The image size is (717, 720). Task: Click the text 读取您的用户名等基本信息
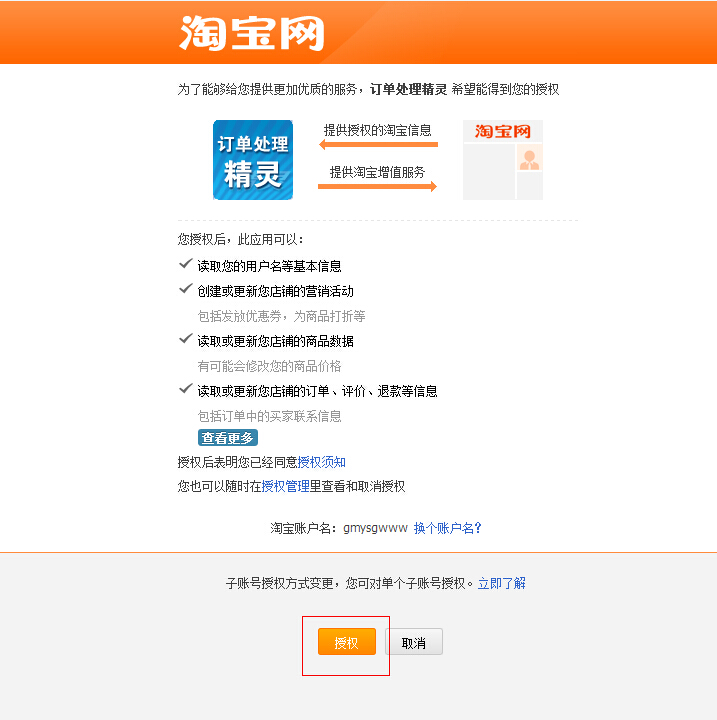tap(270, 266)
